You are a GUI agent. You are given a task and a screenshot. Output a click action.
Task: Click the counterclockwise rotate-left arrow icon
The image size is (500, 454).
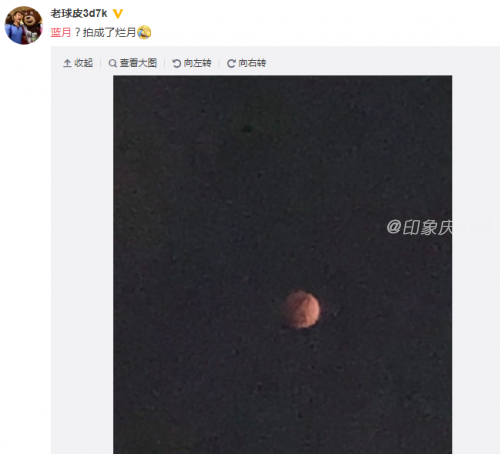(176, 63)
